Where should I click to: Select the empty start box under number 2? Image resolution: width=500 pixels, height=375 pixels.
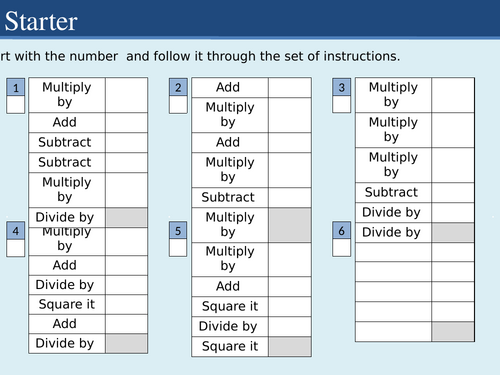[178, 105]
